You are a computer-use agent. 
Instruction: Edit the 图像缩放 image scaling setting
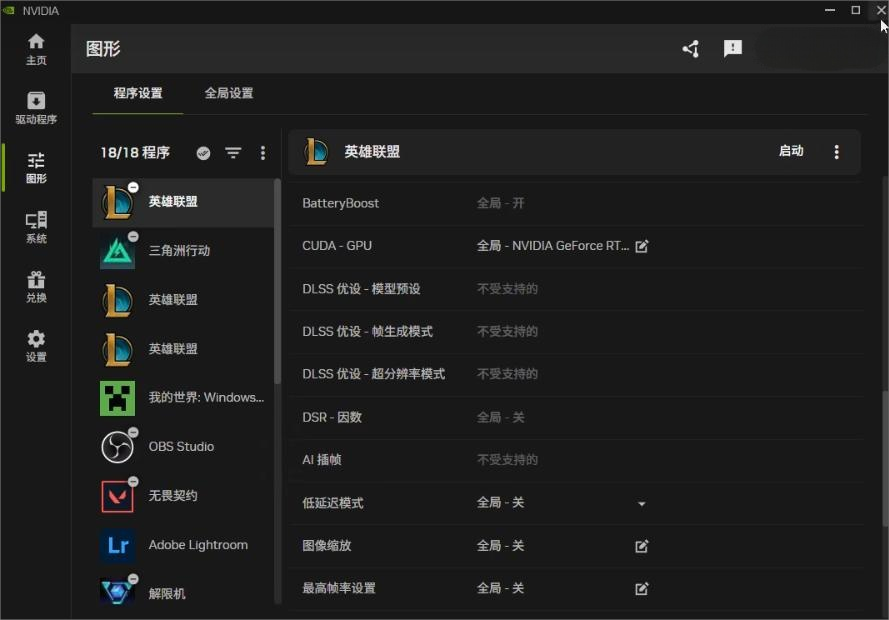(x=642, y=546)
